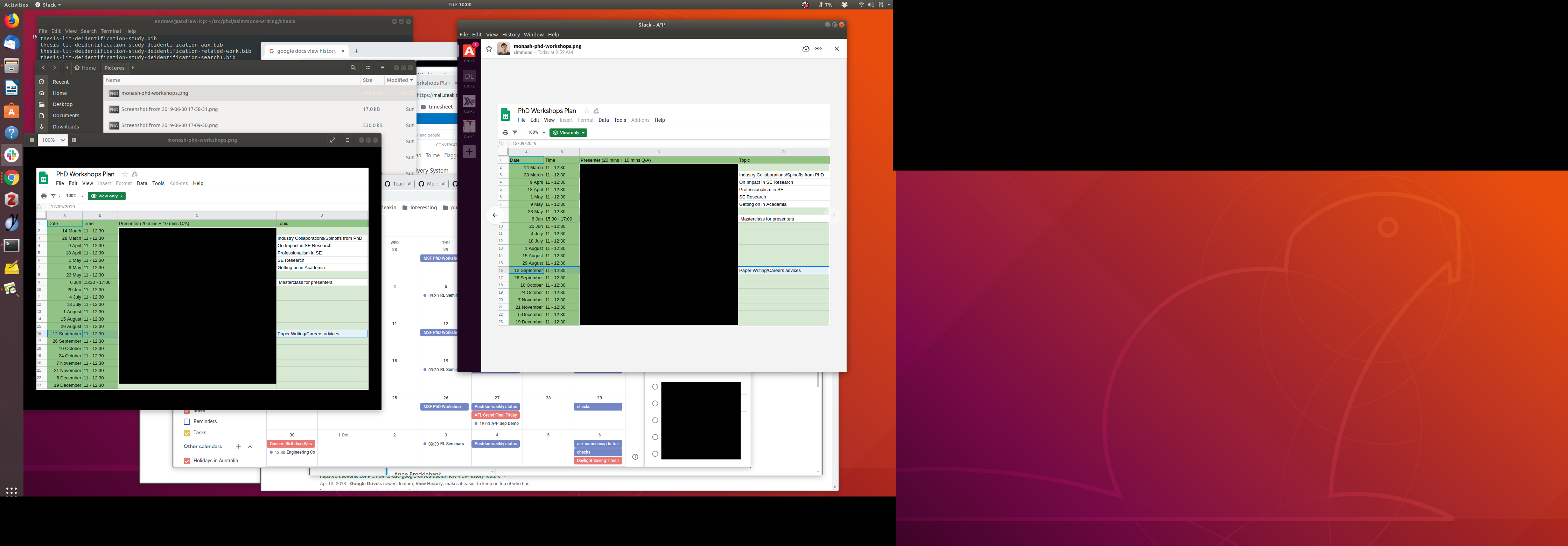Click the search icon in Files

[352, 68]
